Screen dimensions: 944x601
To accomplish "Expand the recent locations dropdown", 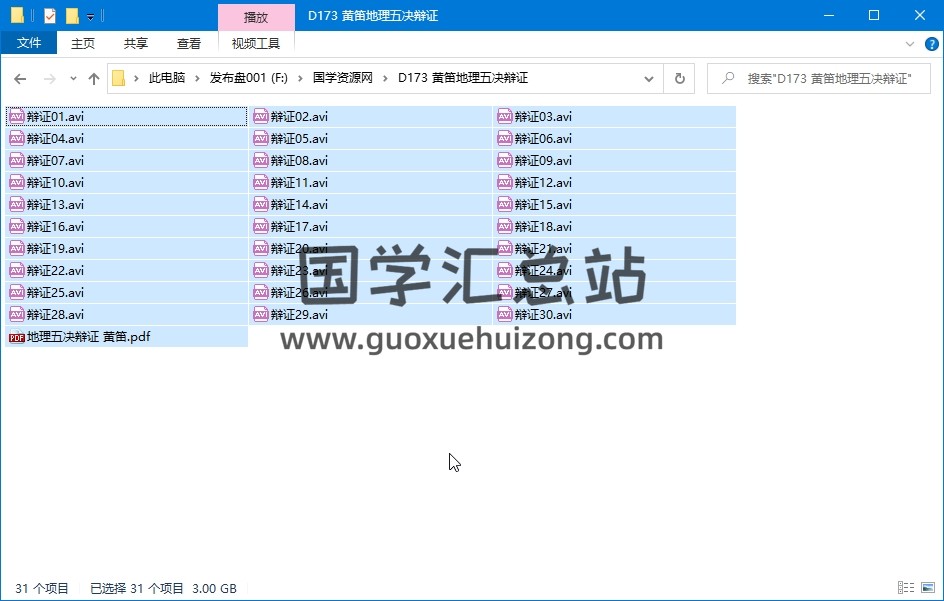I will click(73, 79).
